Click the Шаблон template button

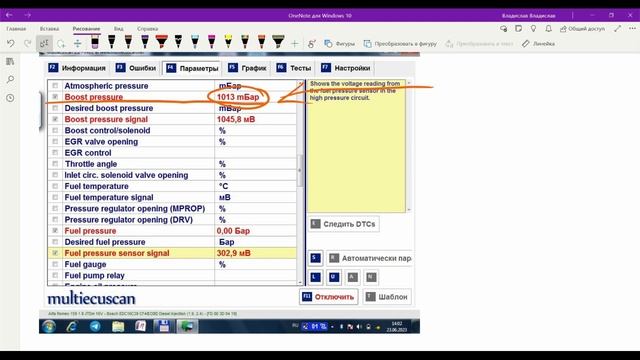pos(387,297)
